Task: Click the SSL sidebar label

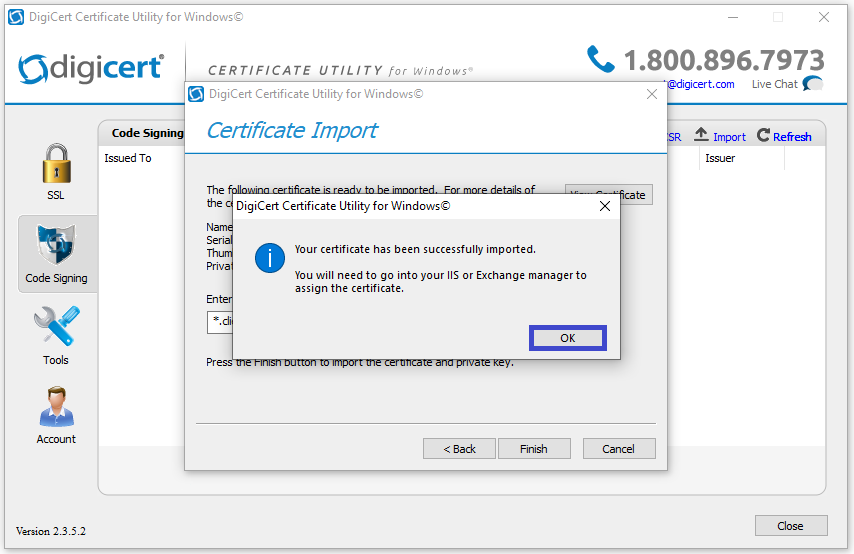Action: coord(56,195)
